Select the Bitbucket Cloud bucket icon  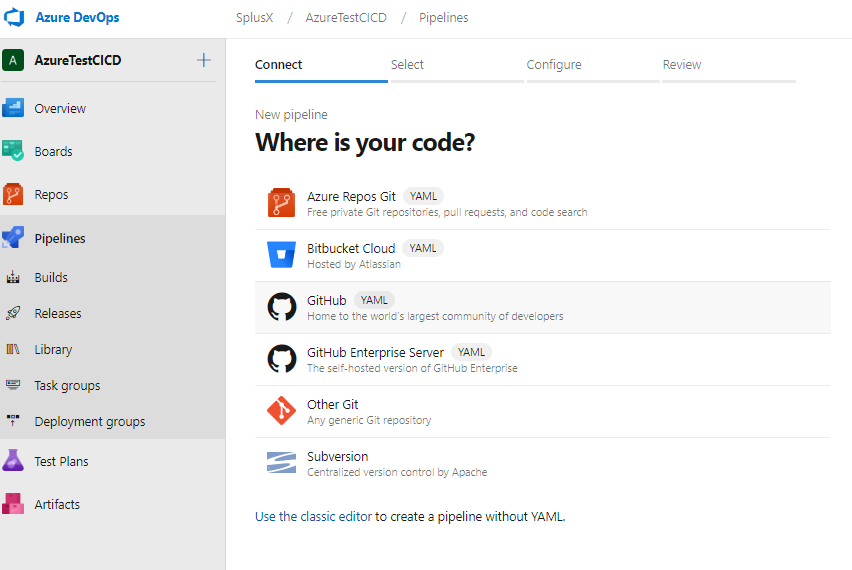(281, 255)
